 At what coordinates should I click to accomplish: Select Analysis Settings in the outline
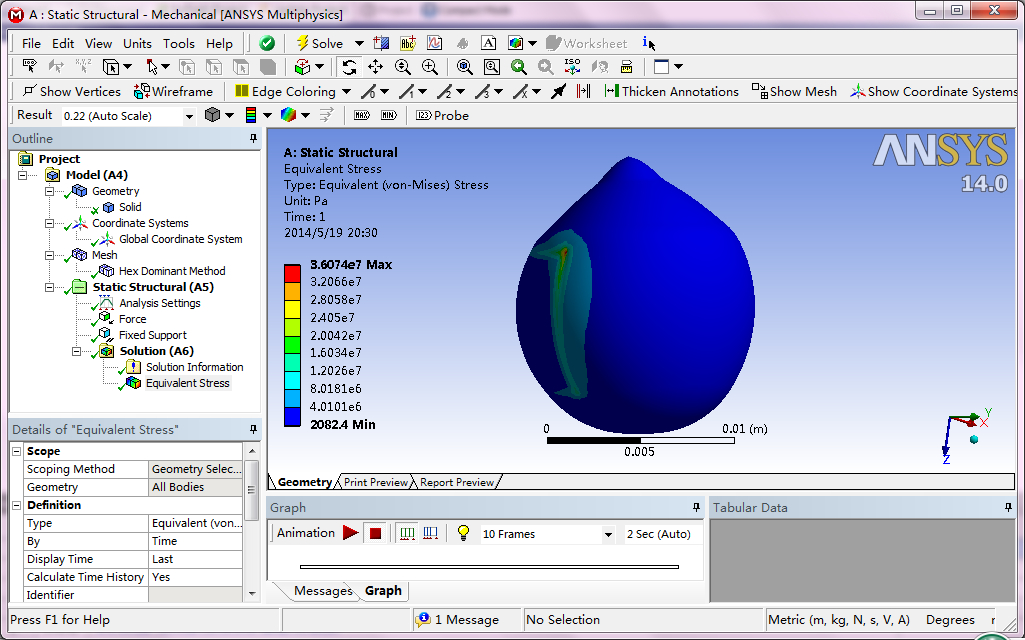click(160, 303)
